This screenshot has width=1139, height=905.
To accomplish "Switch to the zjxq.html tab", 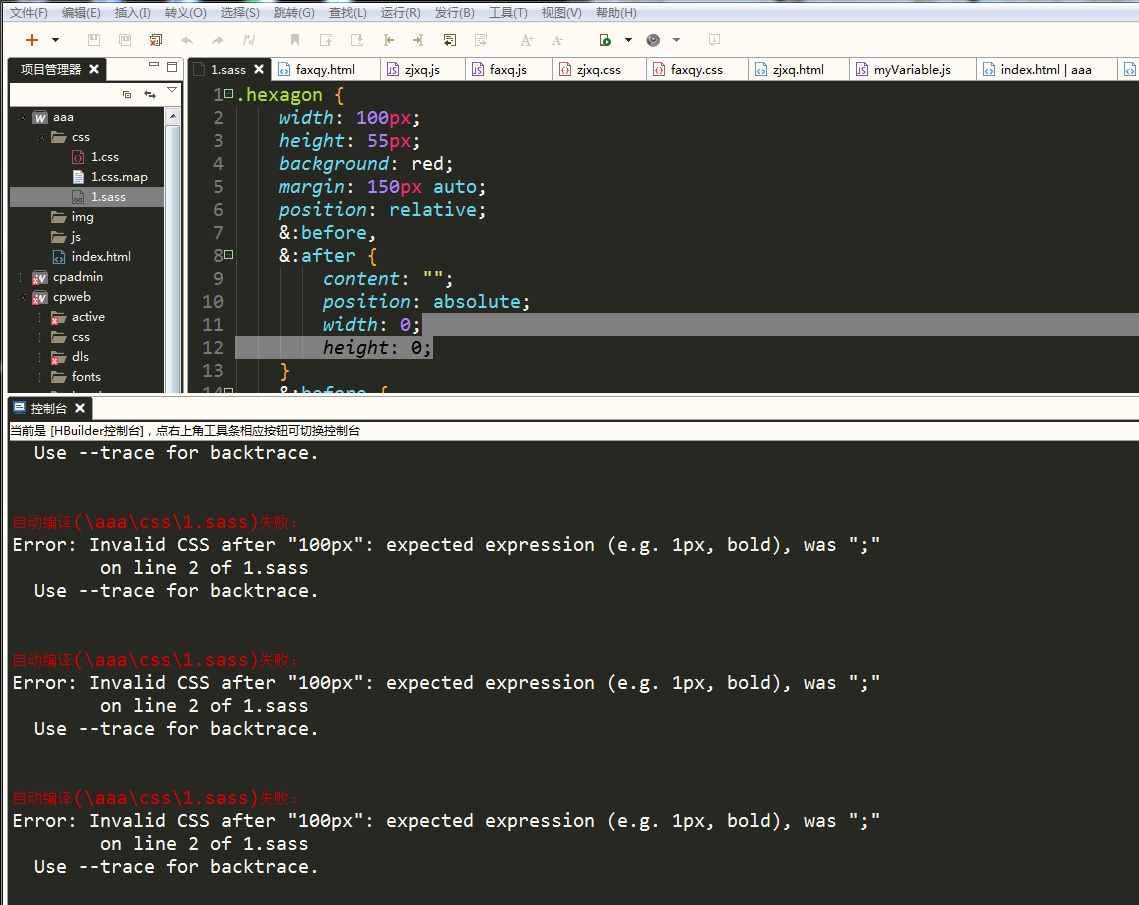I will click(x=798, y=69).
